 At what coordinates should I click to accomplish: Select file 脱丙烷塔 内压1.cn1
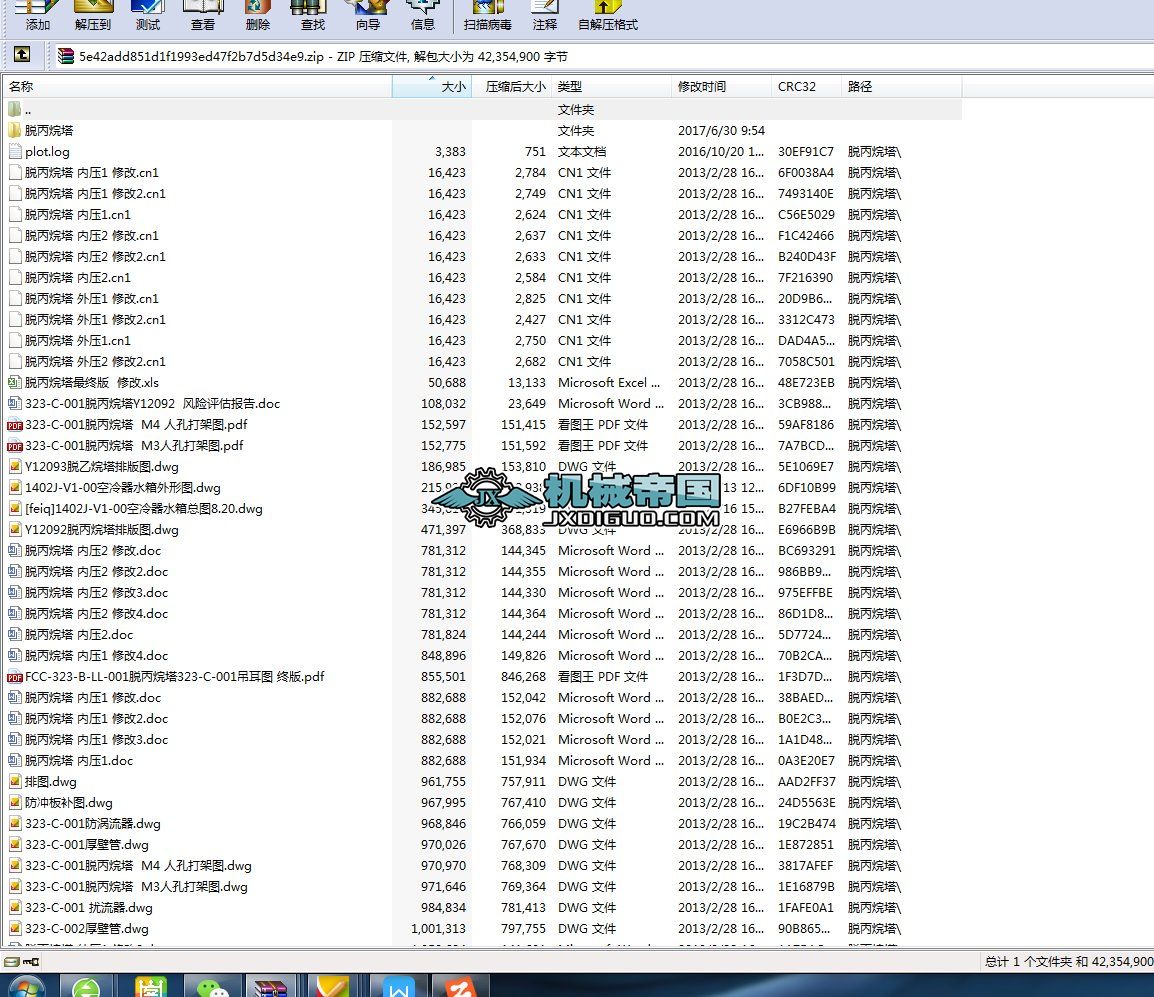coord(78,215)
